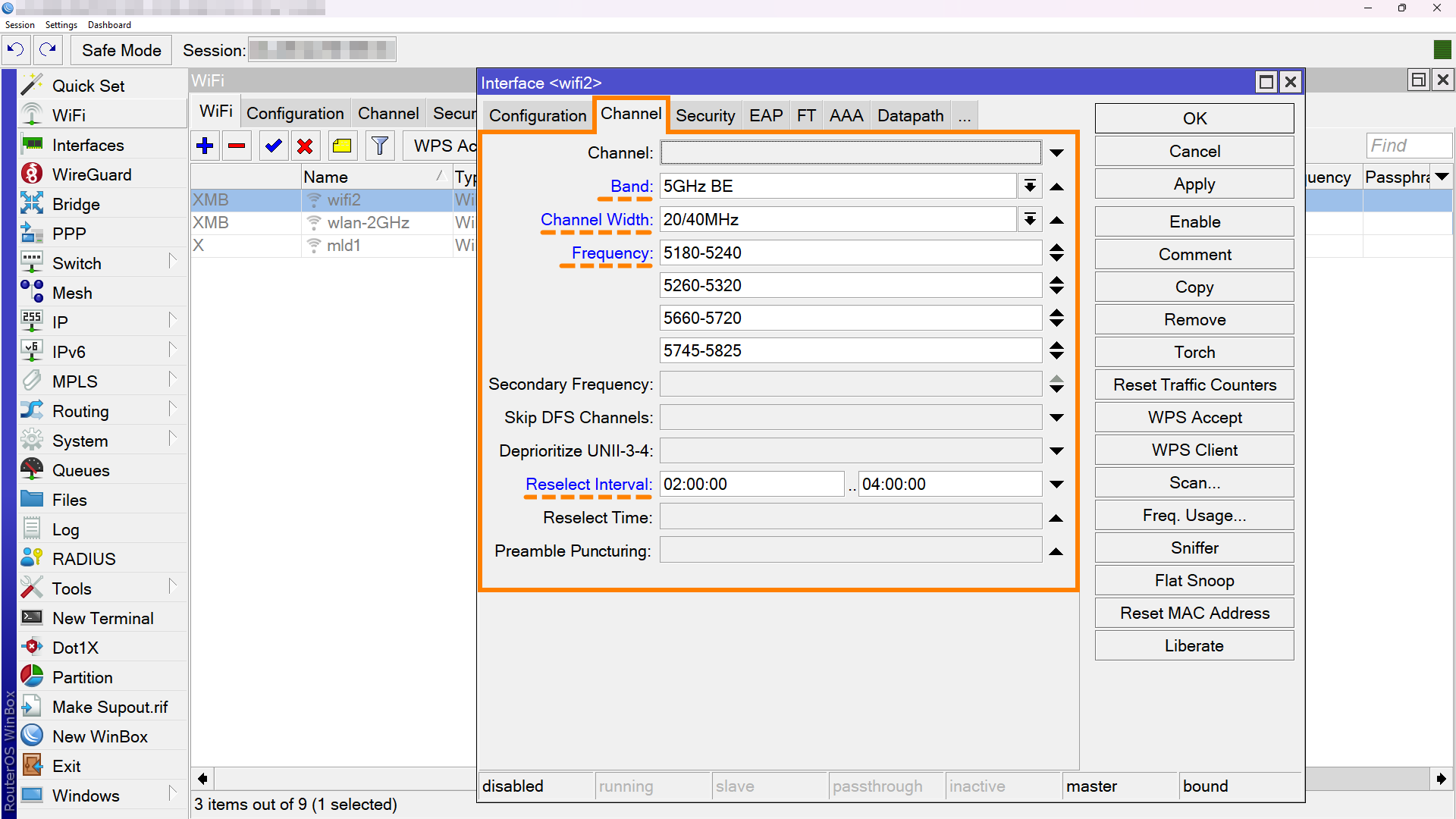
Task: Open the Channel Width dropdown
Action: (x=1030, y=220)
